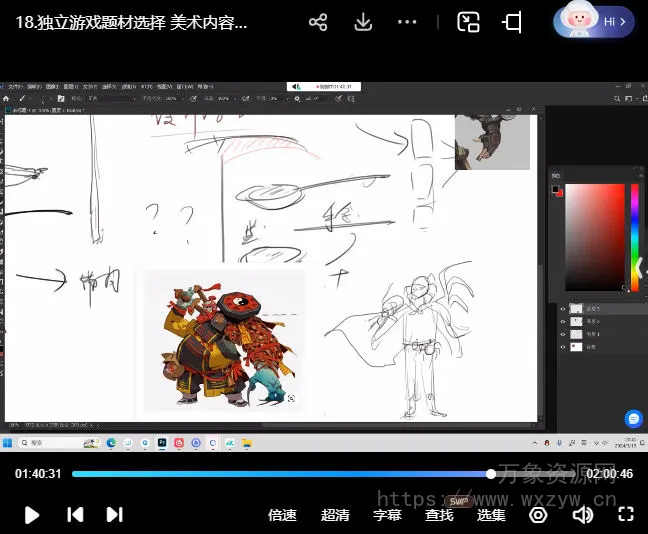Enter fullscreen mode
648x534 pixels.
(626, 515)
